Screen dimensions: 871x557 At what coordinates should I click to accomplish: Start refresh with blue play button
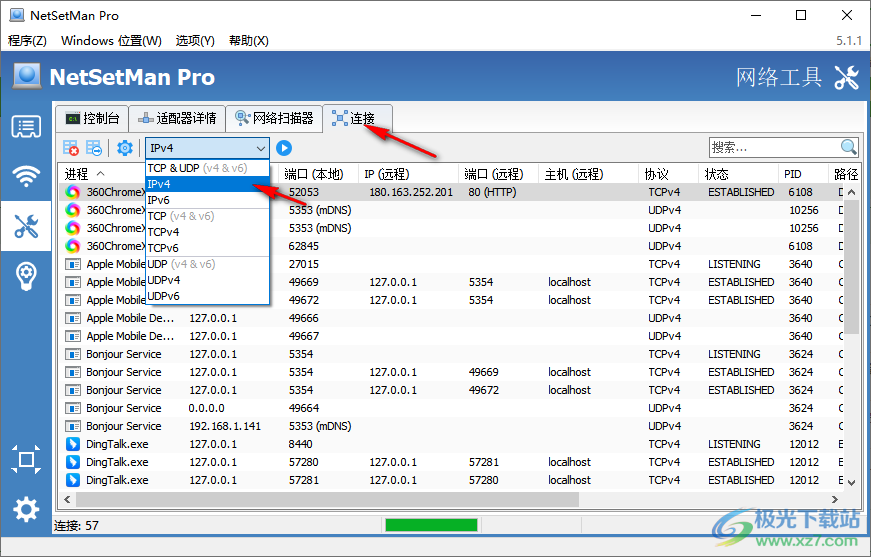click(x=284, y=148)
